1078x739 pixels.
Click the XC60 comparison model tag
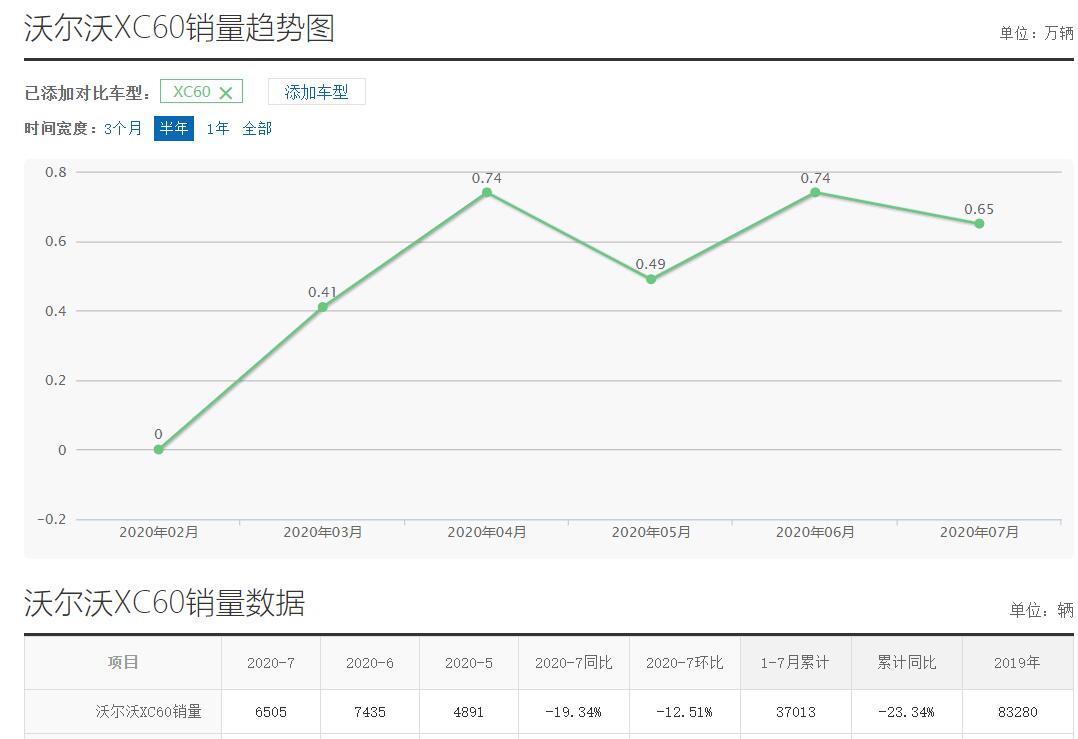(x=191, y=92)
